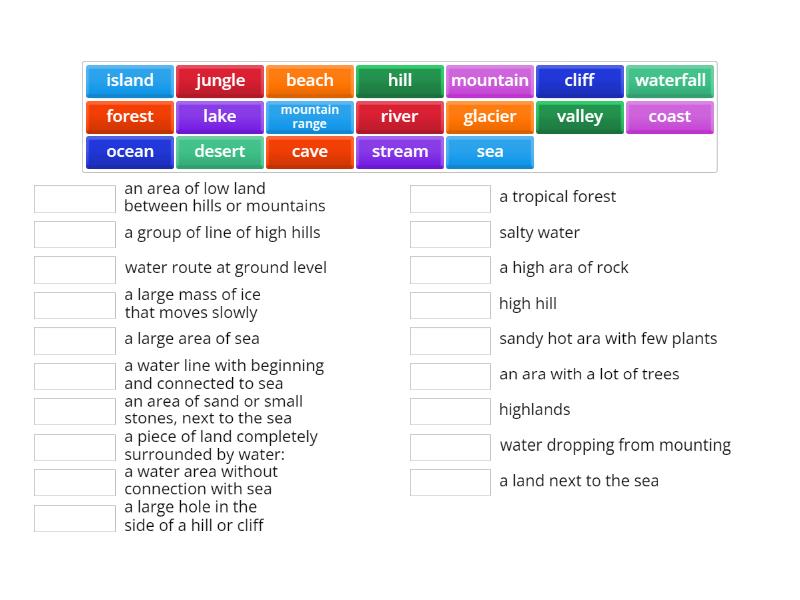The height and width of the screenshot is (600, 800).
Task: Click the 'waterfall' tile
Action: point(669,81)
